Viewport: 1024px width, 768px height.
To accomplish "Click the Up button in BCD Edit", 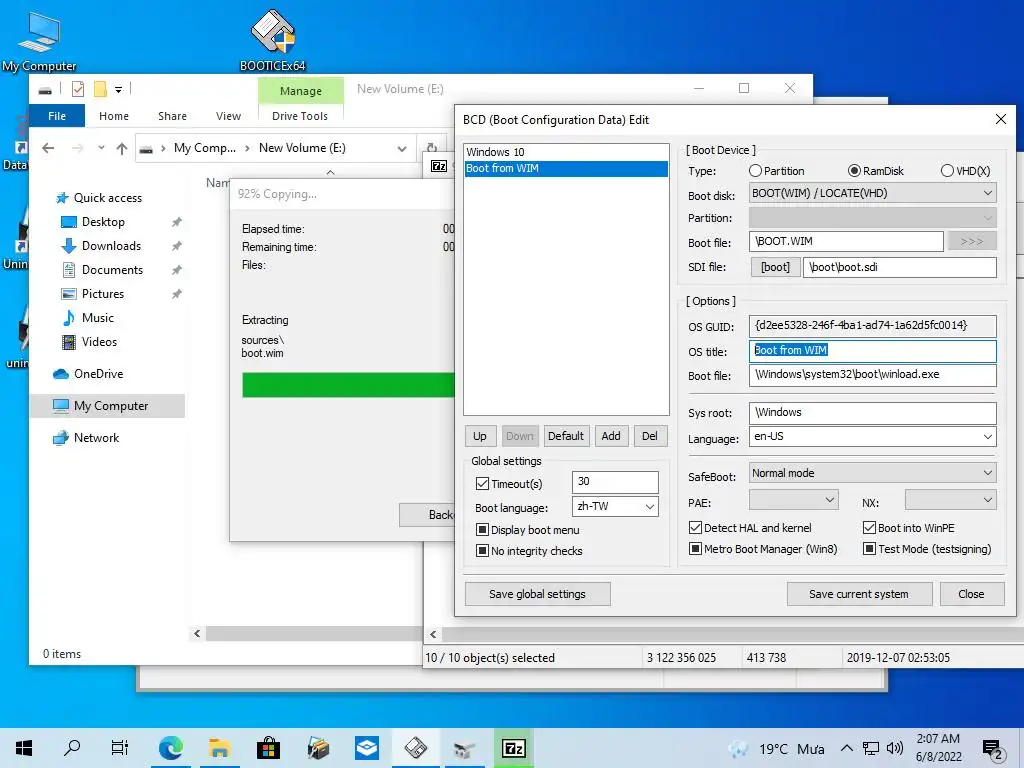I will pos(480,436).
